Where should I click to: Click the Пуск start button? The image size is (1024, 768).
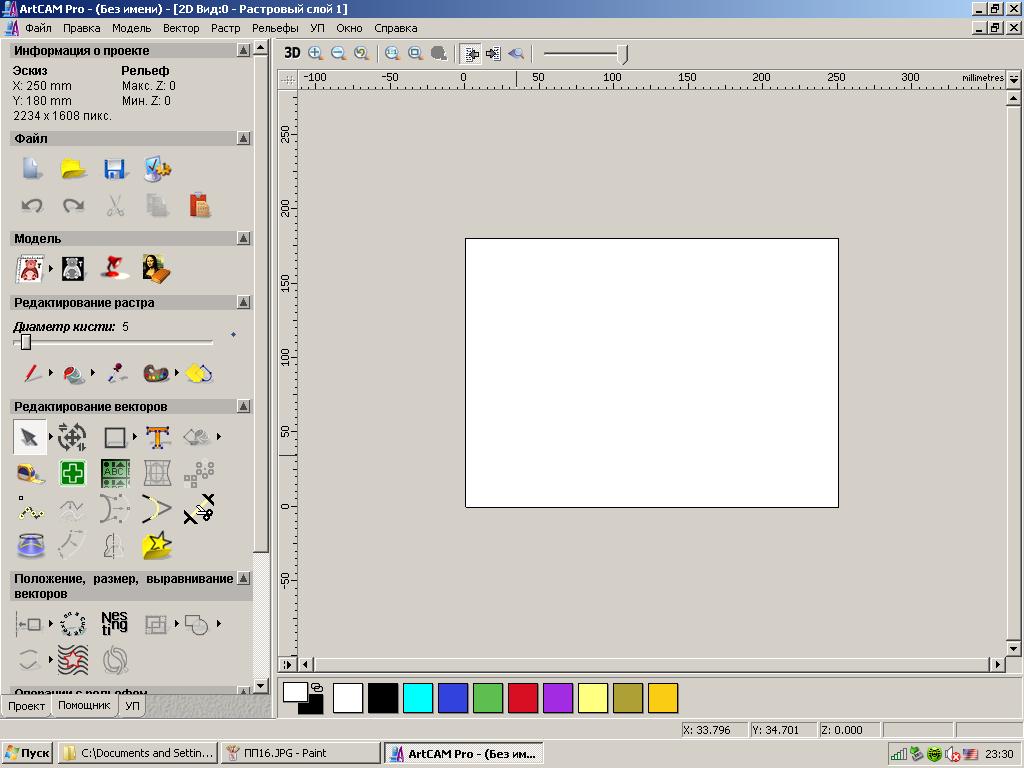pos(27,753)
